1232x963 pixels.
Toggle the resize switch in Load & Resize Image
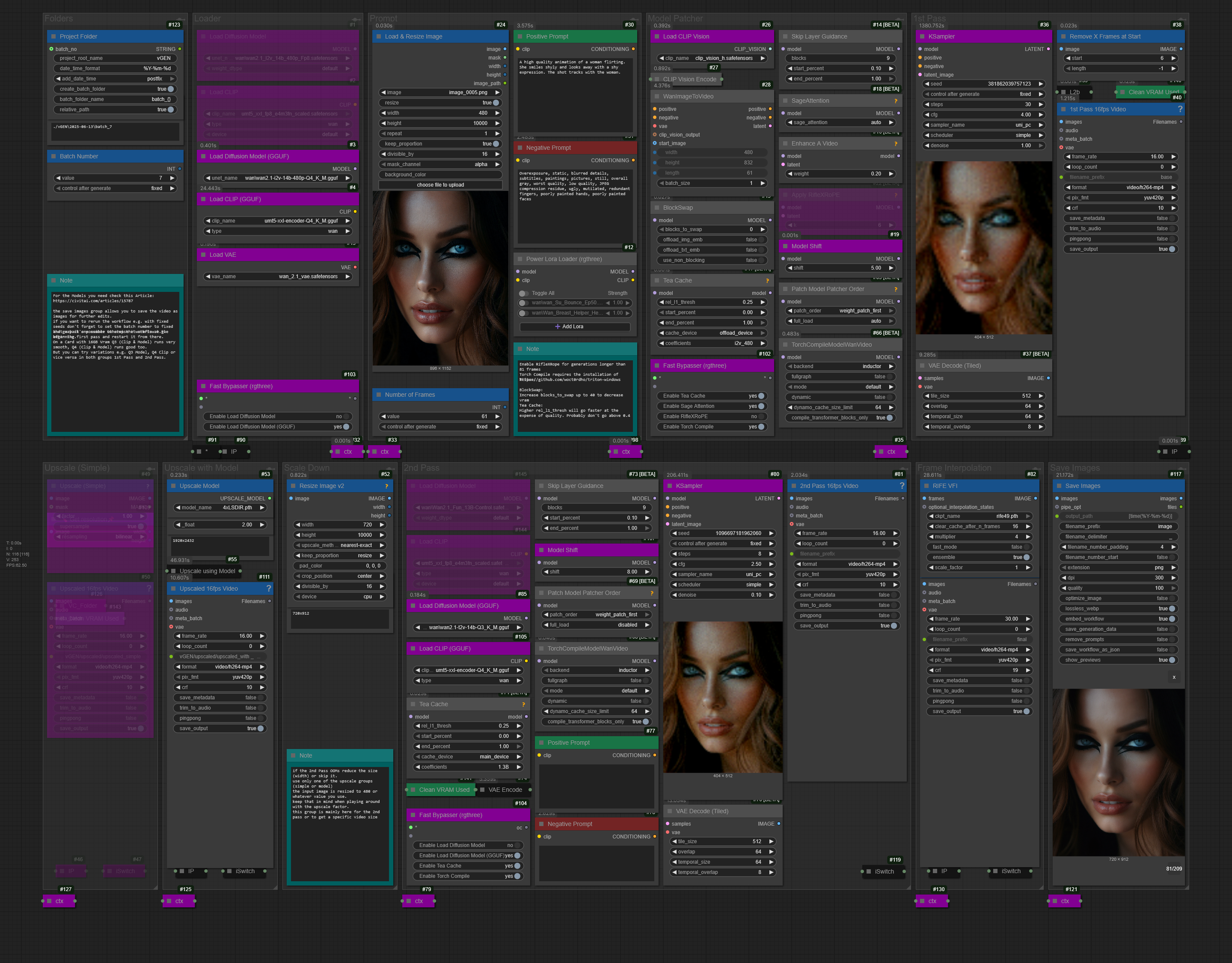[441, 103]
